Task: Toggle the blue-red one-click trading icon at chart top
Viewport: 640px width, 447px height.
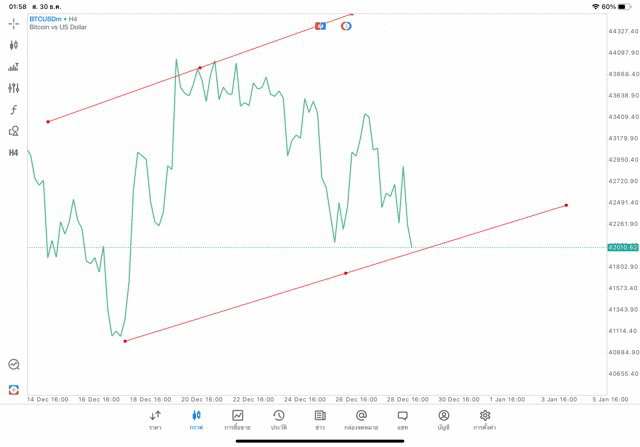Action: click(x=321, y=25)
